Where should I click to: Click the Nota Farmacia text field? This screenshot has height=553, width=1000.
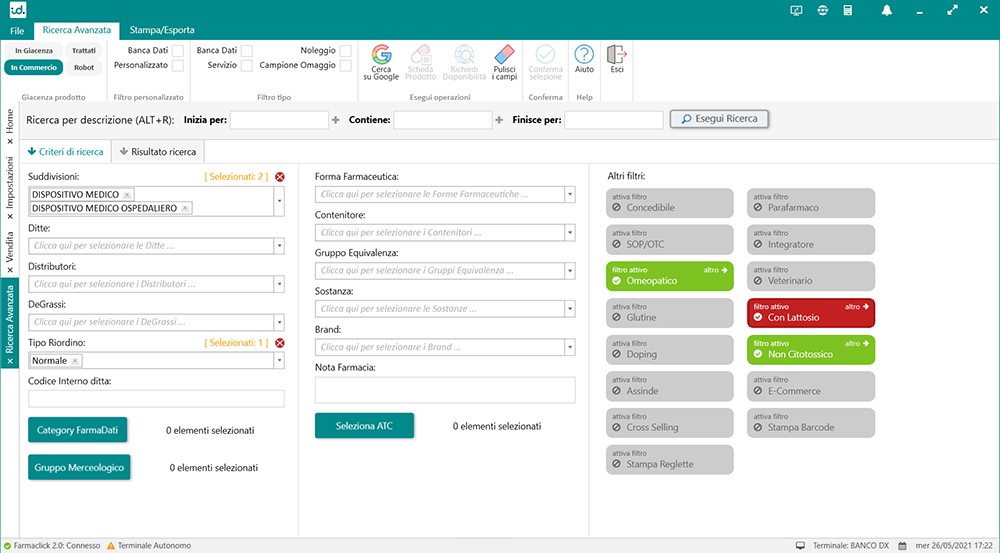click(x=445, y=390)
